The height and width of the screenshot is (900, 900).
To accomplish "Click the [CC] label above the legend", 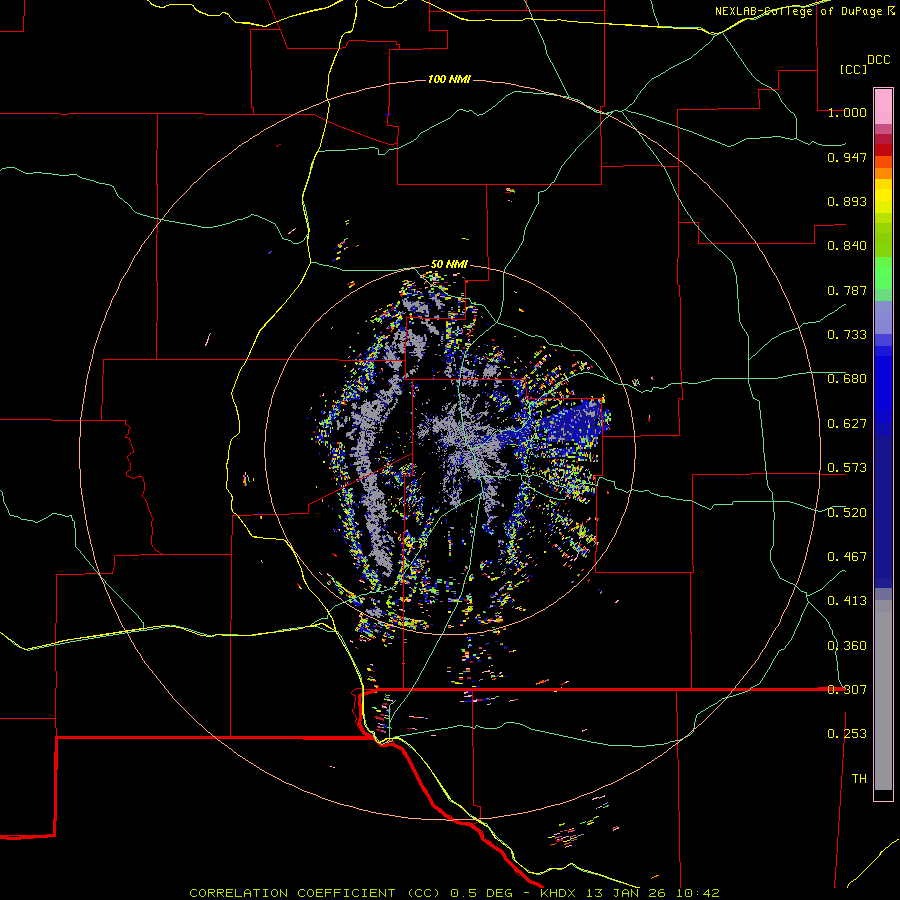I will coord(853,69).
